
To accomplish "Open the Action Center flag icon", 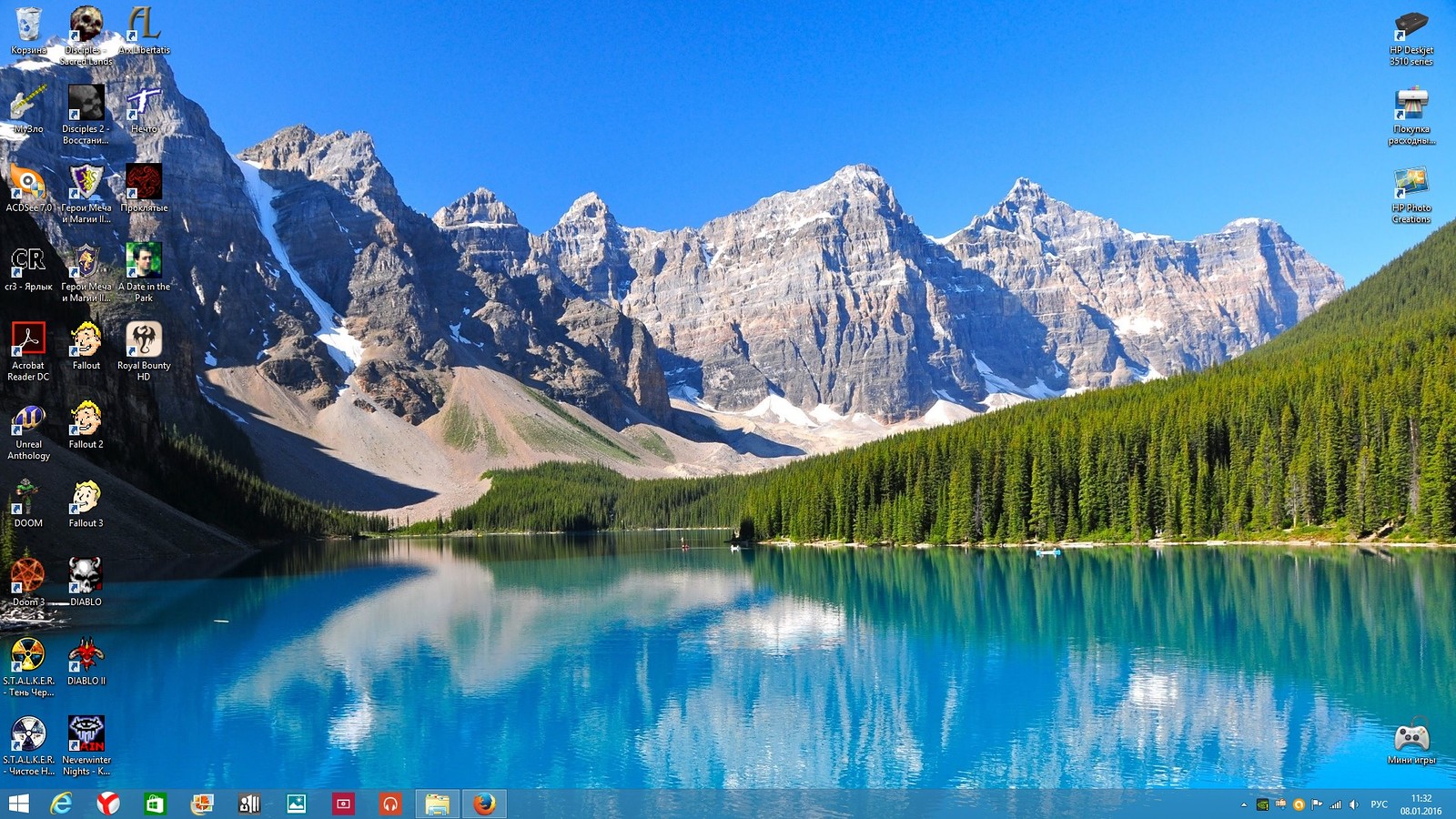I will [x=1317, y=804].
